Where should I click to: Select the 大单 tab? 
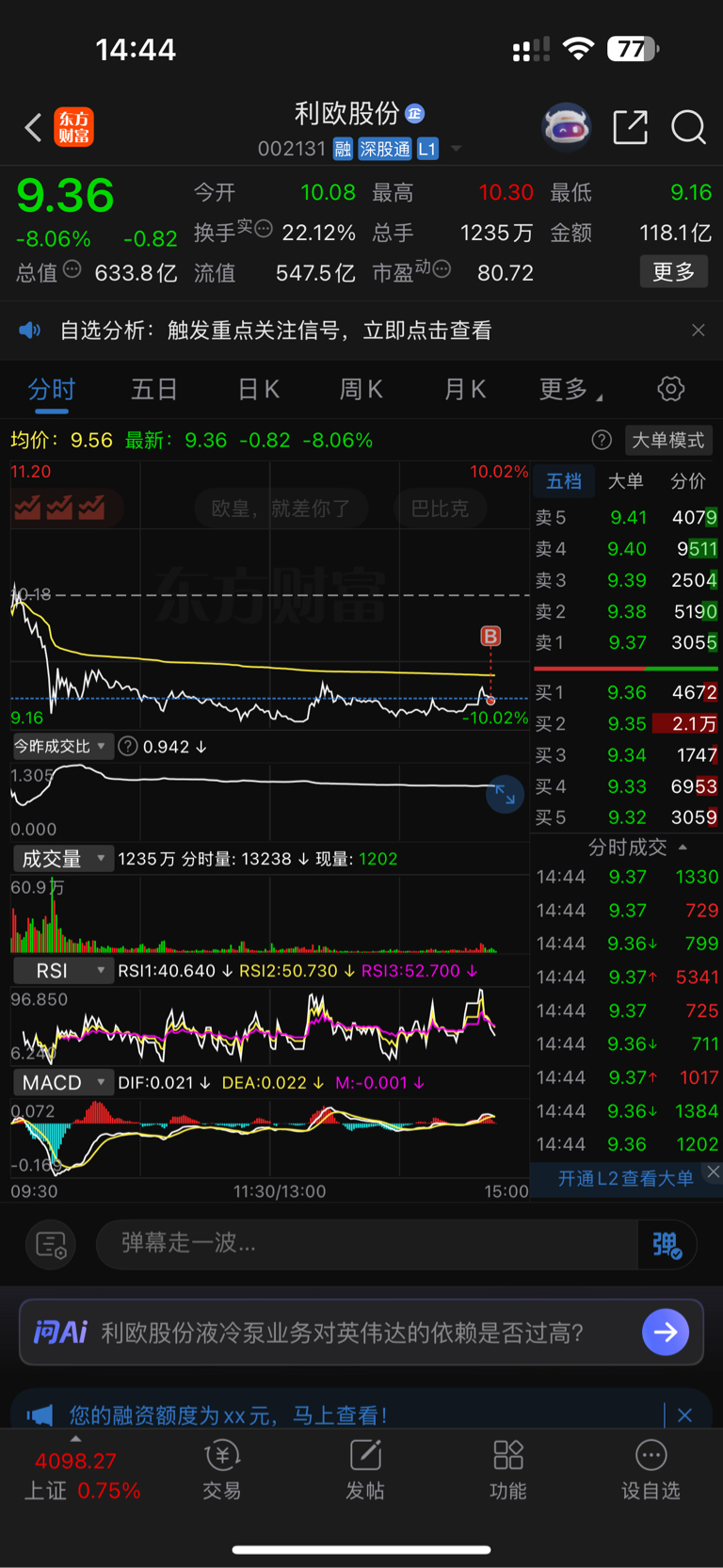tap(625, 481)
